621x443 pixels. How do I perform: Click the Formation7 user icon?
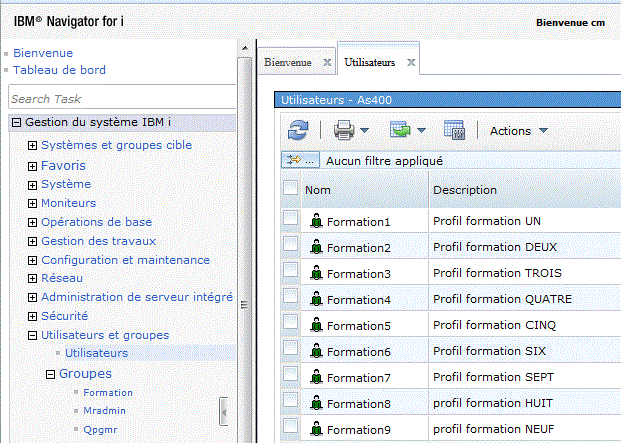tap(316, 377)
